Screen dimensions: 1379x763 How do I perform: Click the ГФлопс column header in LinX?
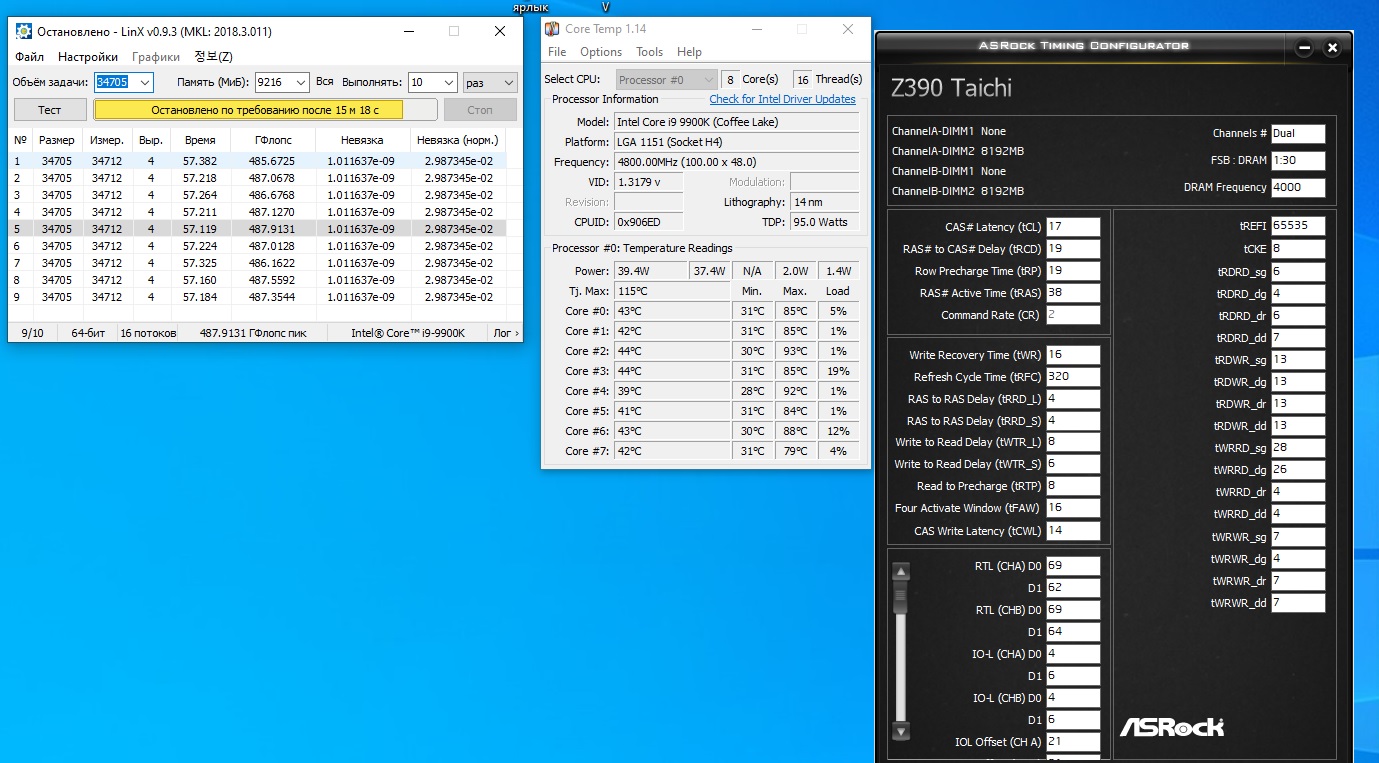click(x=273, y=140)
